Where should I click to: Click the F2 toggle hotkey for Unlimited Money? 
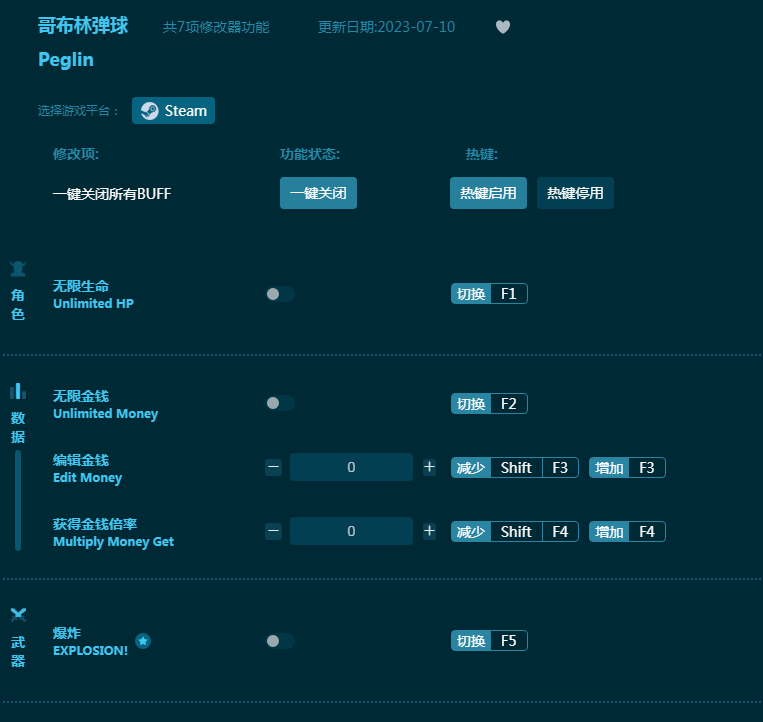point(489,404)
